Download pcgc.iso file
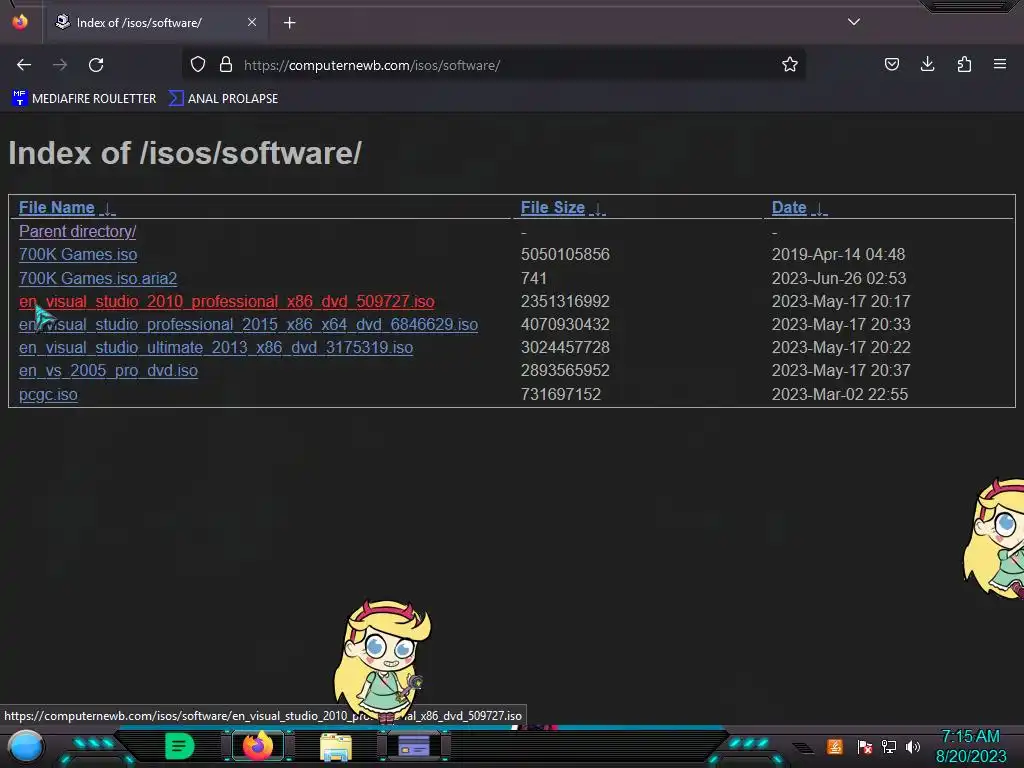This screenshot has height=768, width=1024. [x=48, y=394]
